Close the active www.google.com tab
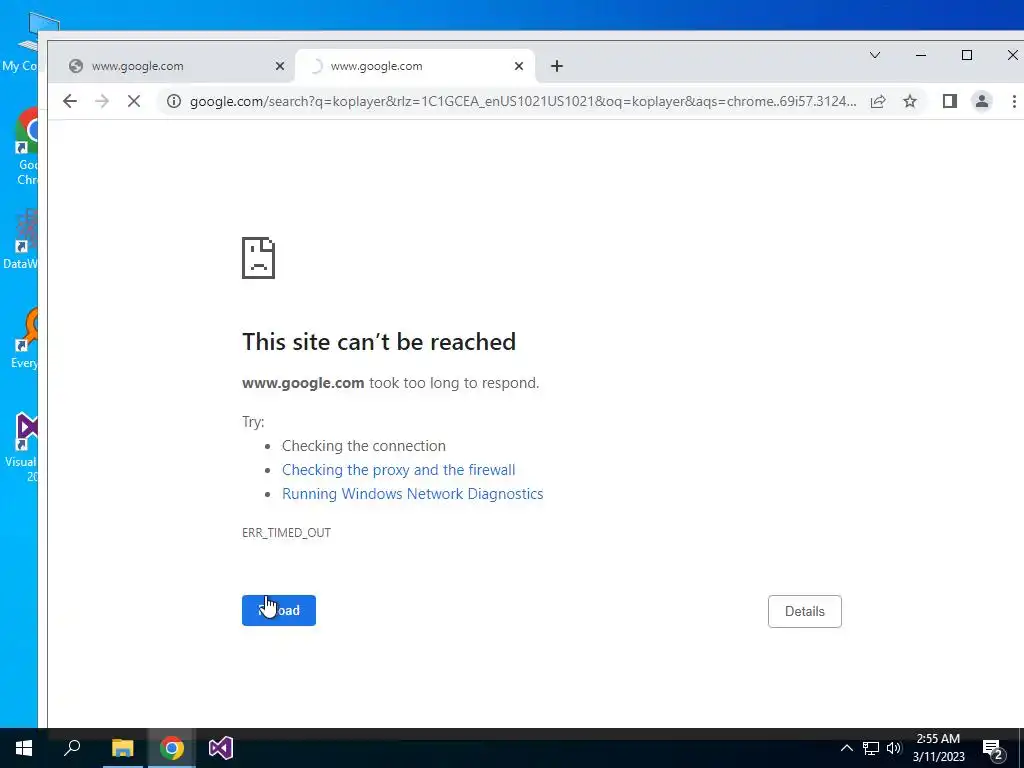Viewport: 1024px width, 768px height. coord(519,66)
